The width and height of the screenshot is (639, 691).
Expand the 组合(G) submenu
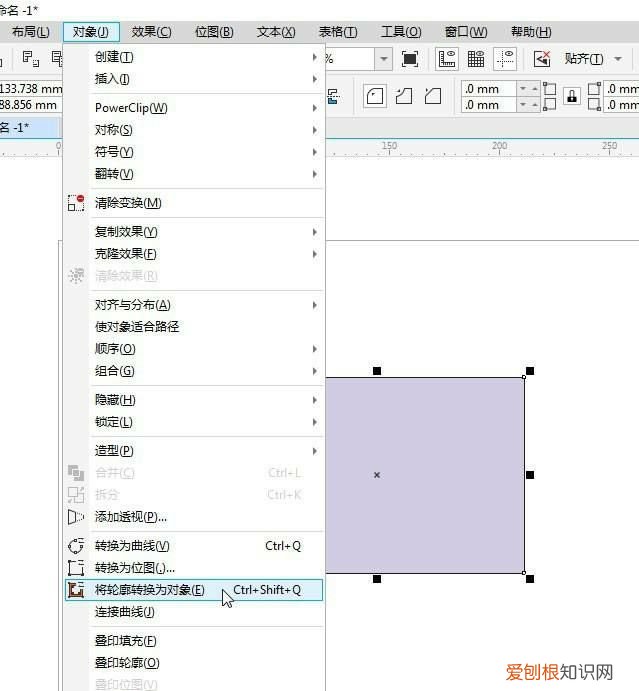194,371
